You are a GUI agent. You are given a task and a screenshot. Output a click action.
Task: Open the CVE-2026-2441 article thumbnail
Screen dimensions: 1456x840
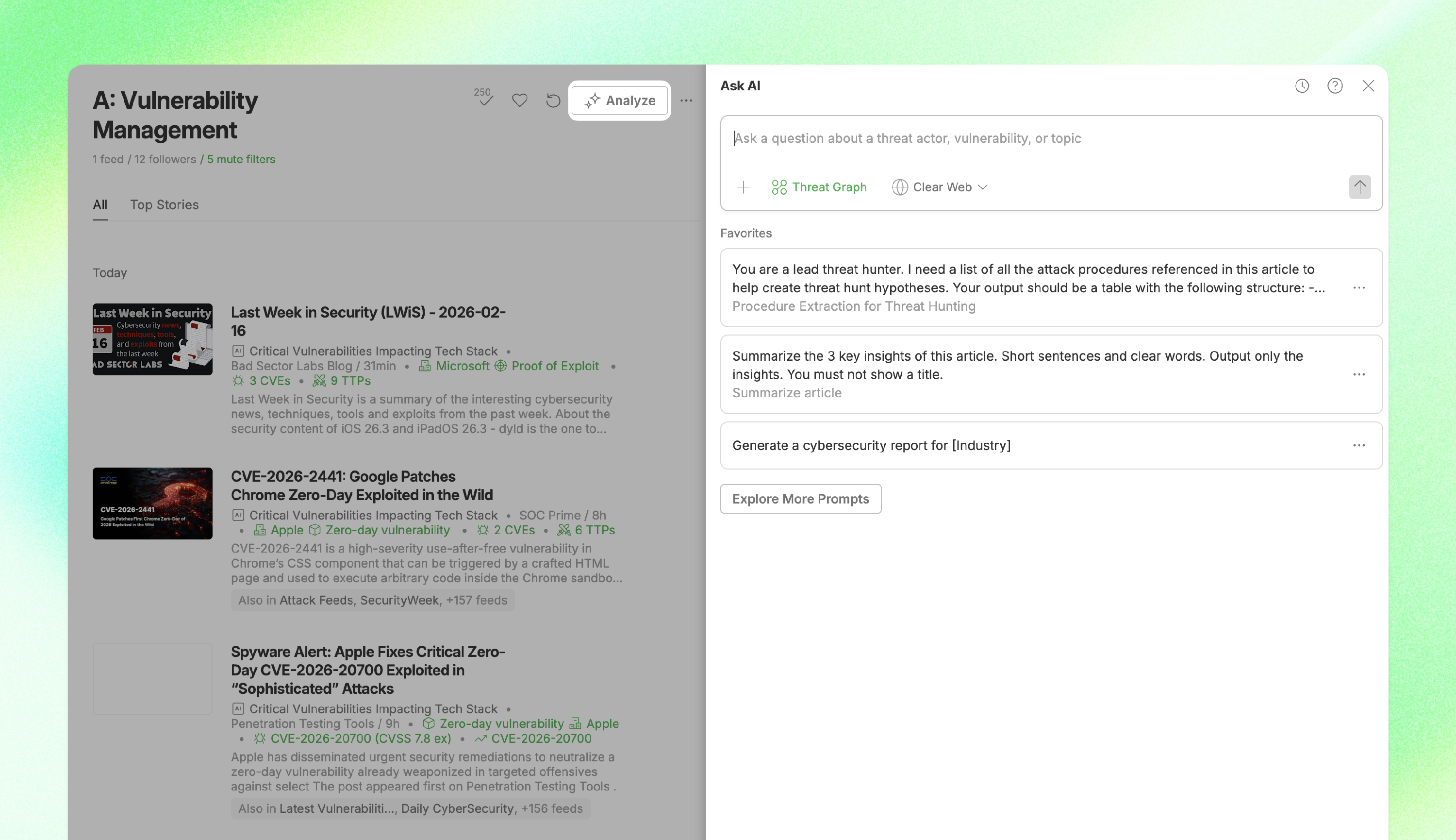click(152, 503)
